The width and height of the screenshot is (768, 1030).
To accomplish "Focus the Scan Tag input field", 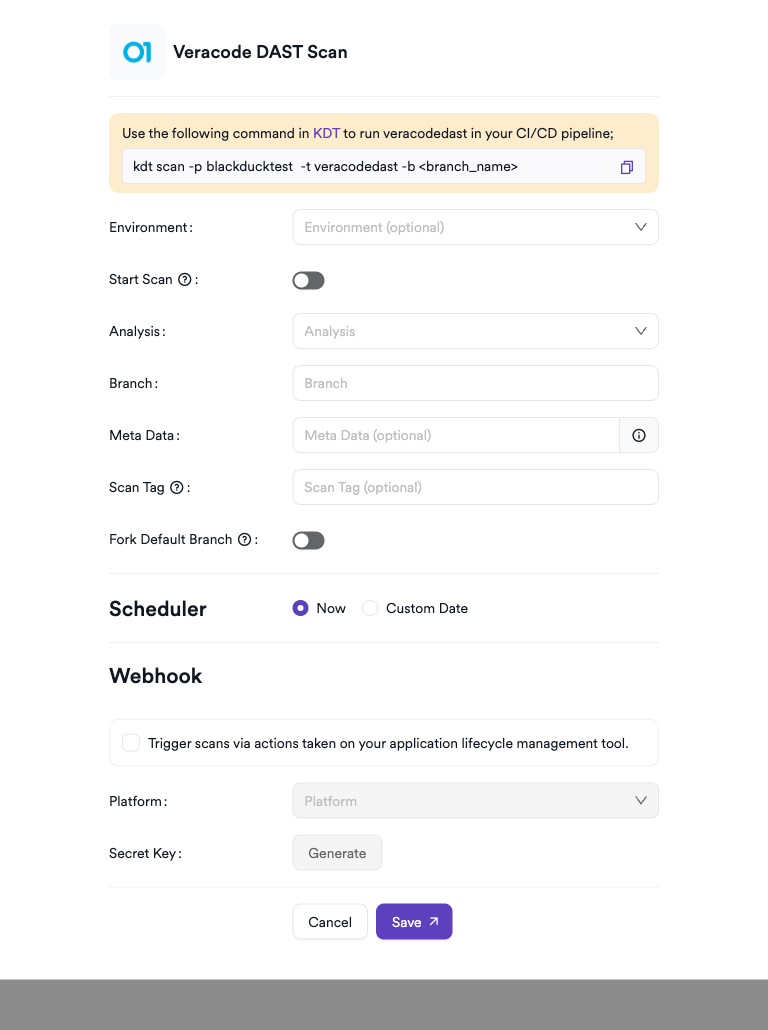I will point(475,487).
